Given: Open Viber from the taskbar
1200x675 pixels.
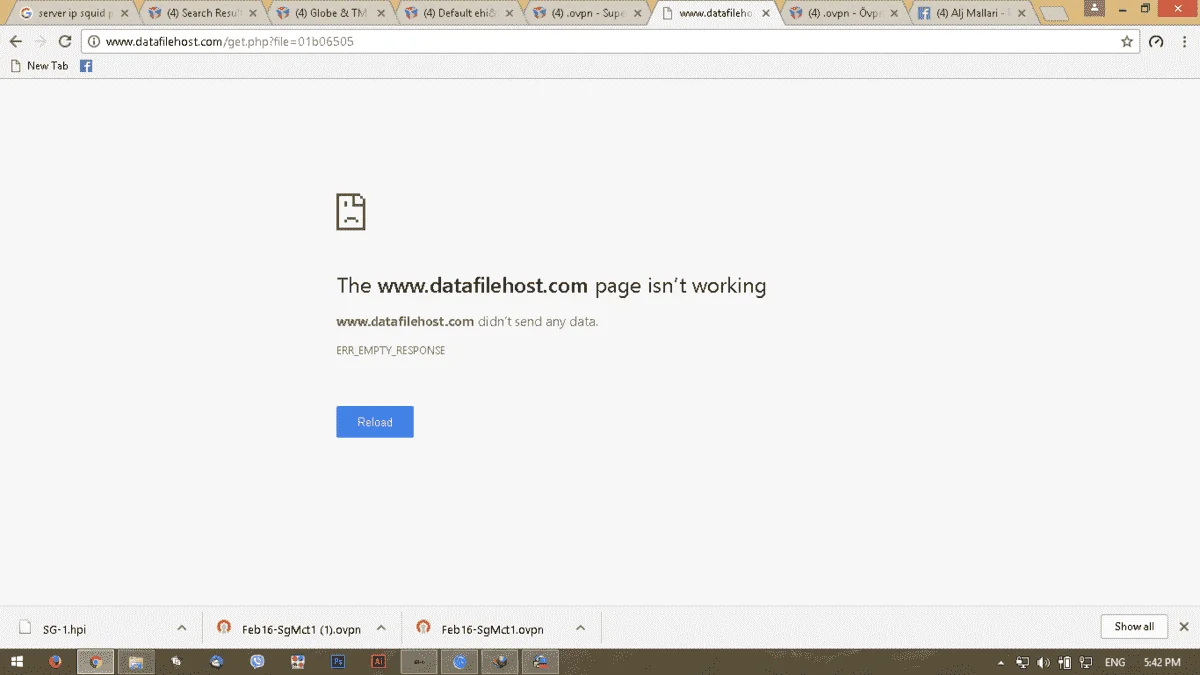Looking at the screenshot, I should coord(257,662).
